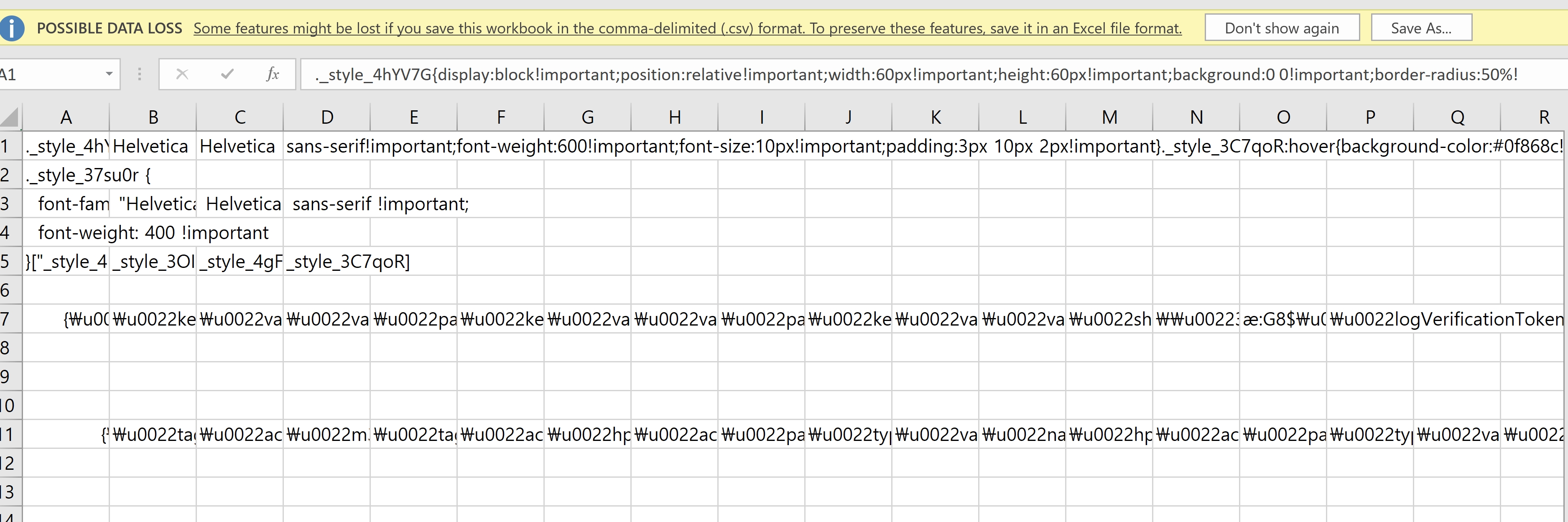Click cell A3 with font-fam text

pyautogui.click(x=66, y=204)
